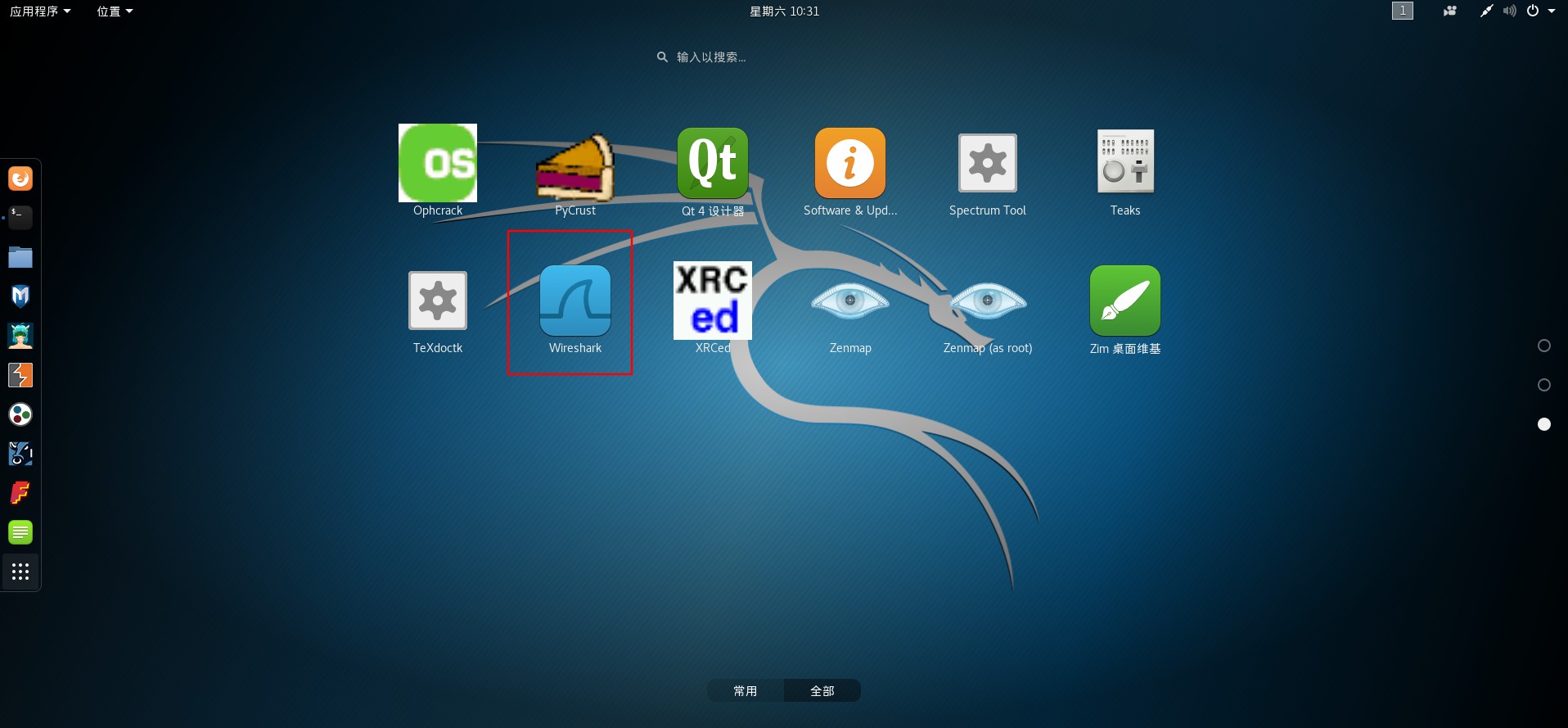The image size is (1568, 728).
Task: Switch to the 全部 all apps tab
Action: pos(822,690)
